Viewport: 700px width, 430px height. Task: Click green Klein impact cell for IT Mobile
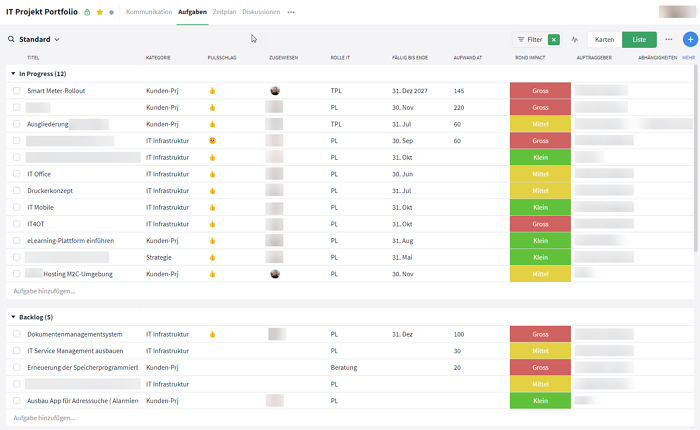pos(540,207)
